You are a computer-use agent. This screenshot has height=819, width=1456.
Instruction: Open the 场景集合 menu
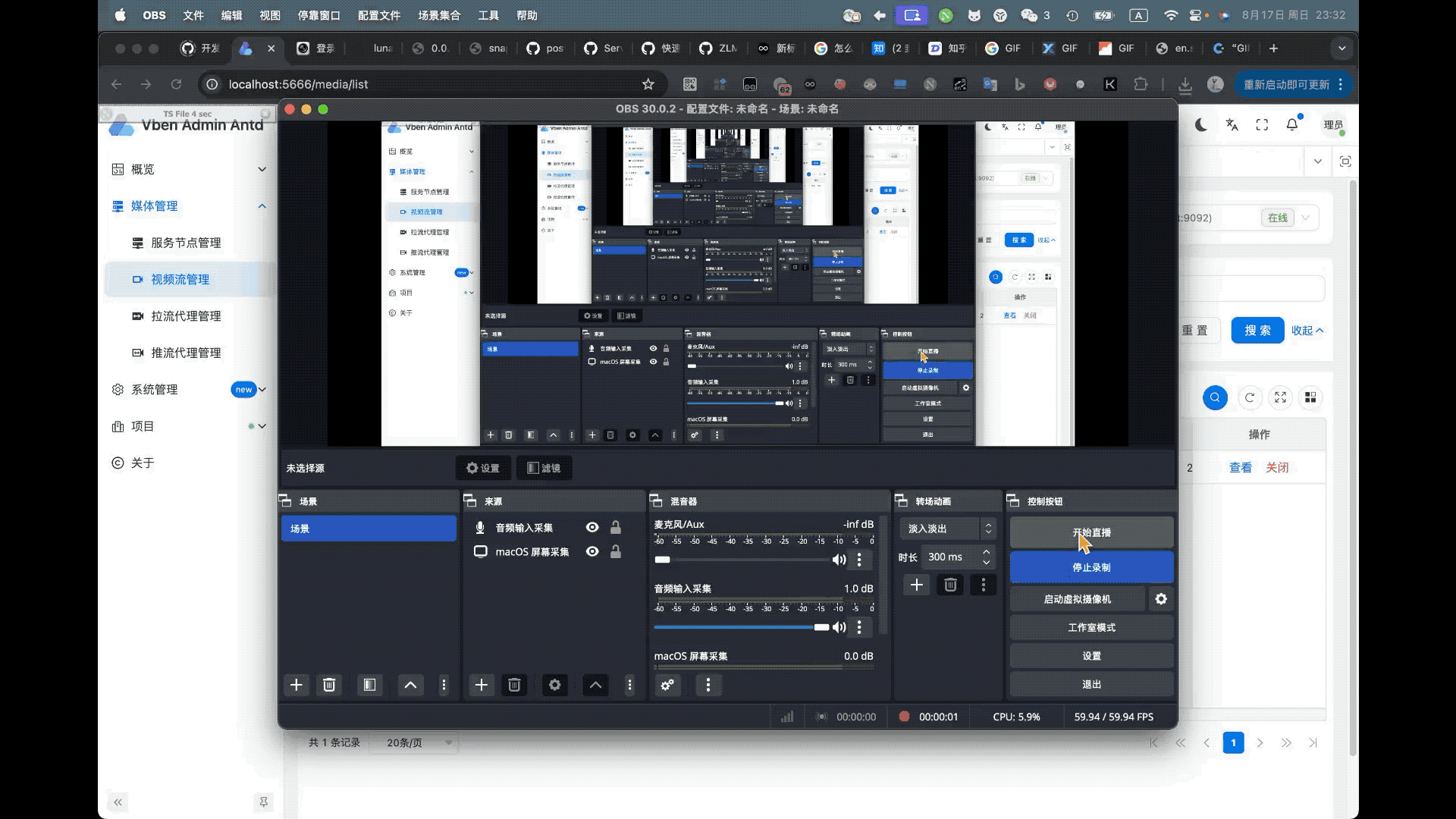tap(439, 15)
